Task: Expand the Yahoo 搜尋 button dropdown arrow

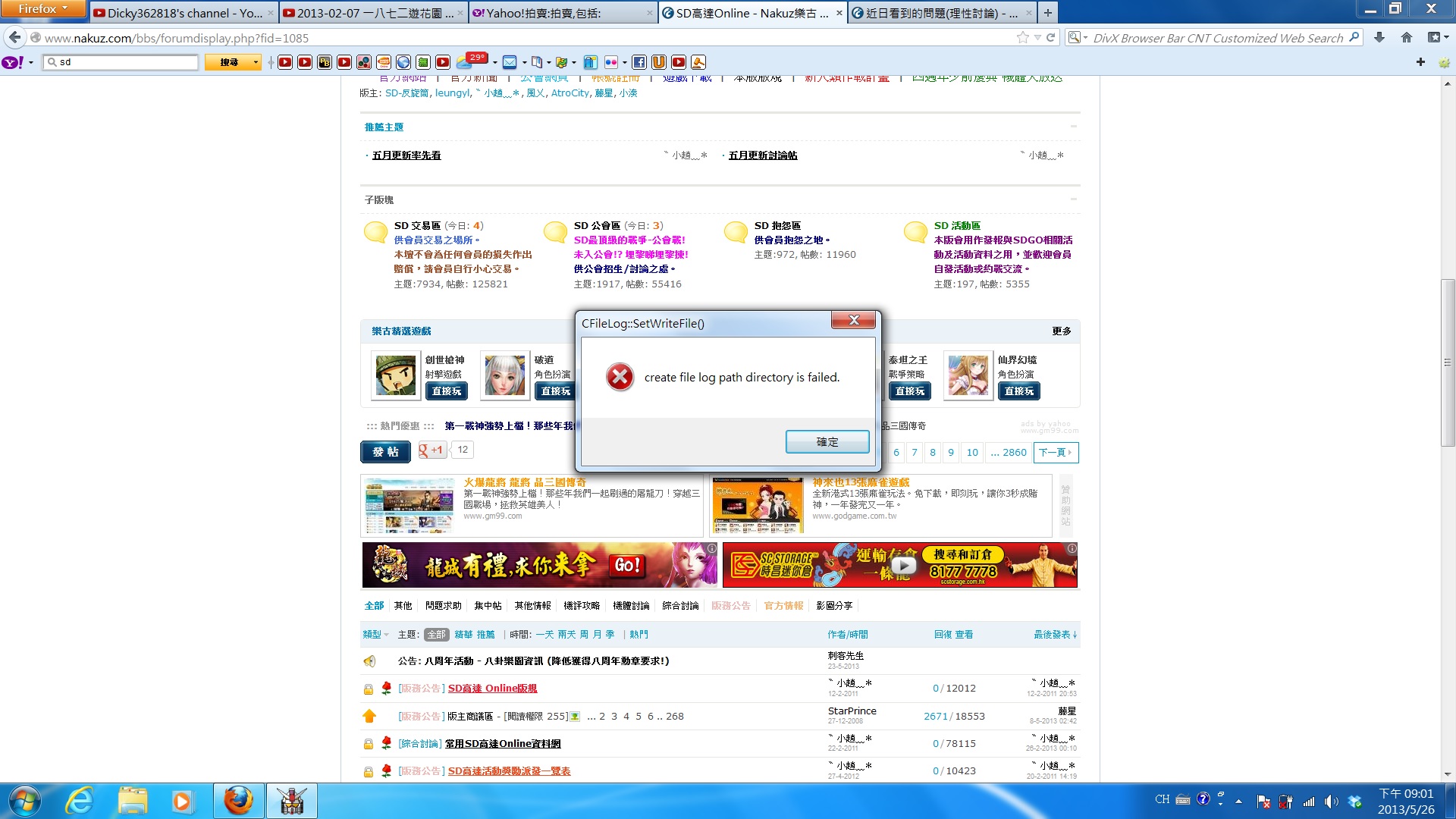Action: (x=256, y=62)
